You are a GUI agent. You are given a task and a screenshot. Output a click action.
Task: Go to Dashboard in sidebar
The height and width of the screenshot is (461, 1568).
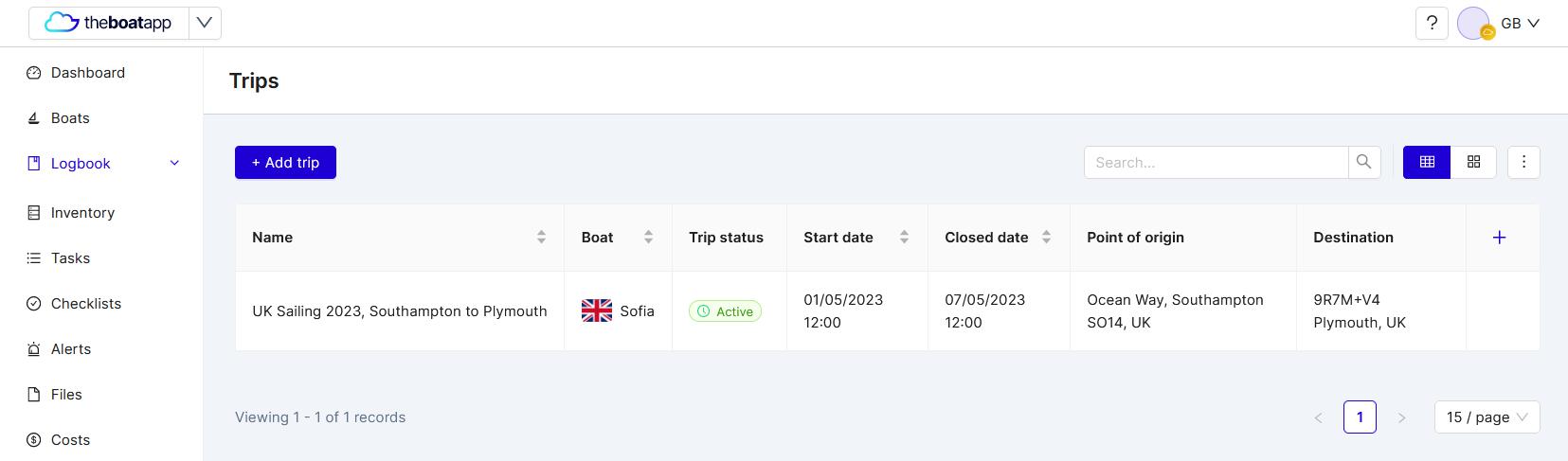point(88,73)
